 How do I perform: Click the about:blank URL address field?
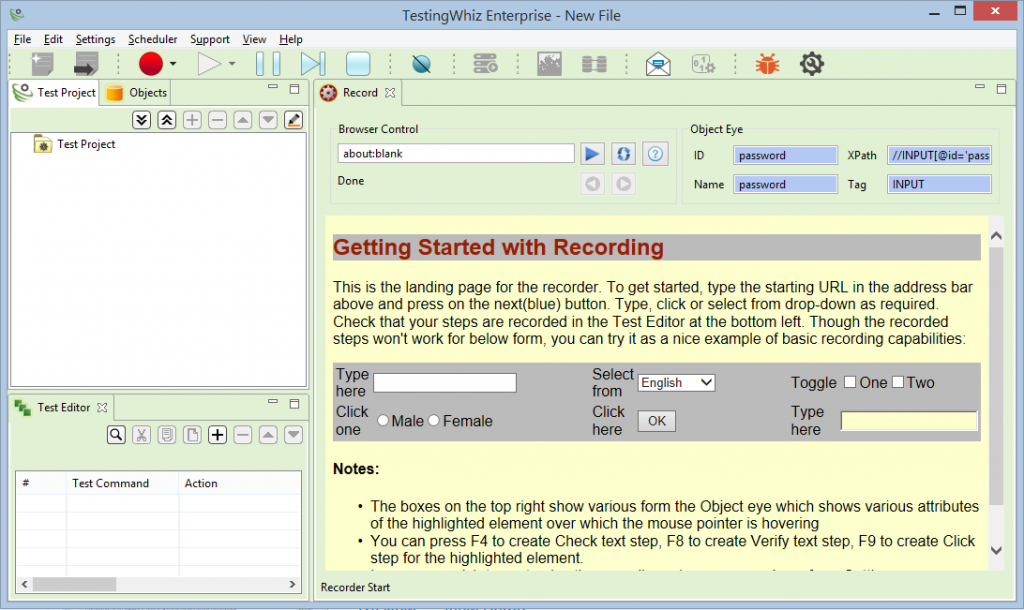456,153
